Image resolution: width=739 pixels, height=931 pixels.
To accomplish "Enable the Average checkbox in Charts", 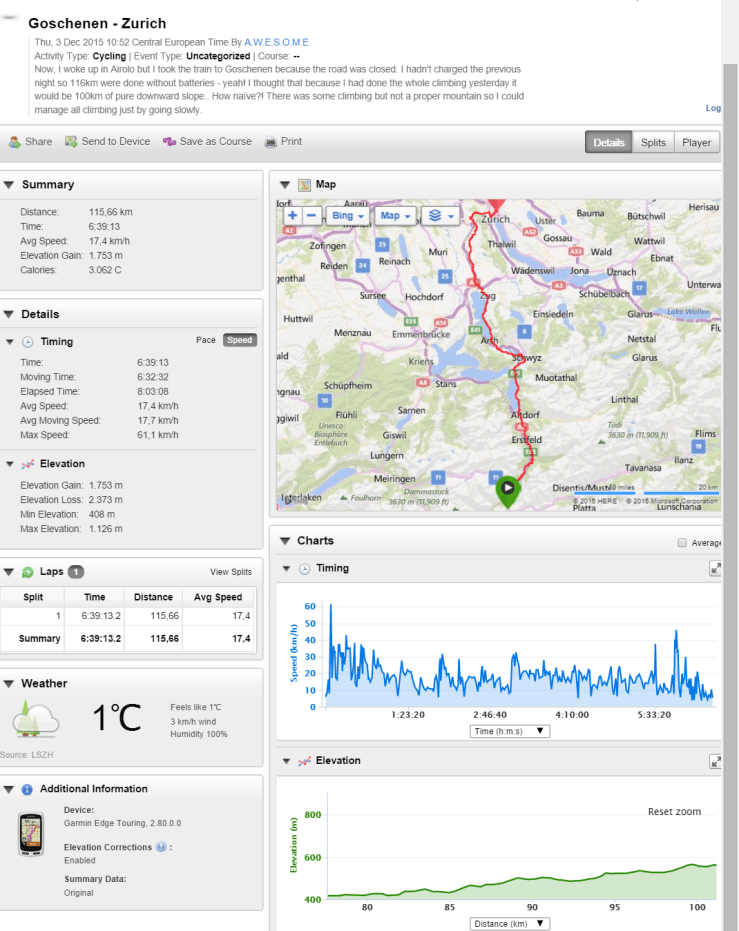I will click(682, 543).
